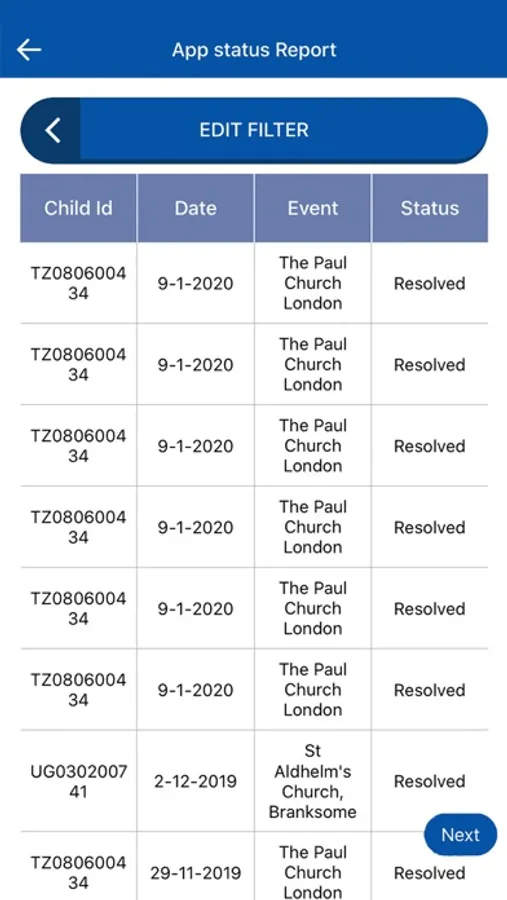Tap the back arrow in header
Image resolution: width=507 pixels, height=900 pixels.
tap(29, 50)
